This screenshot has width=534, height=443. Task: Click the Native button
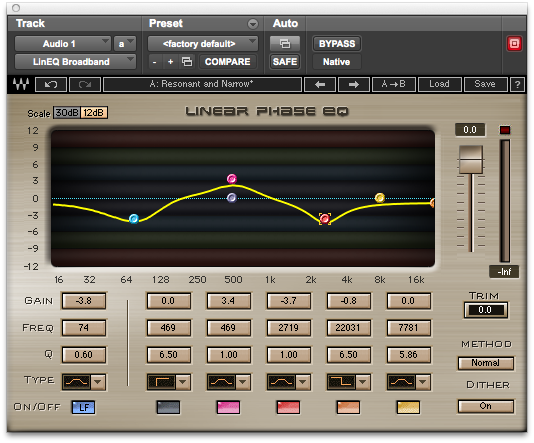[x=337, y=62]
